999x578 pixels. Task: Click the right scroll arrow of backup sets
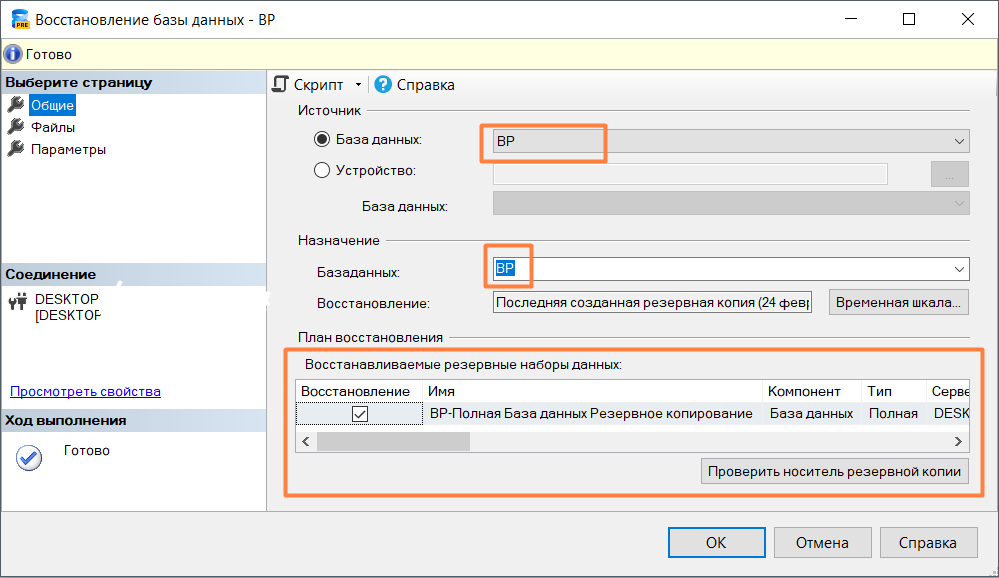click(x=958, y=442)
